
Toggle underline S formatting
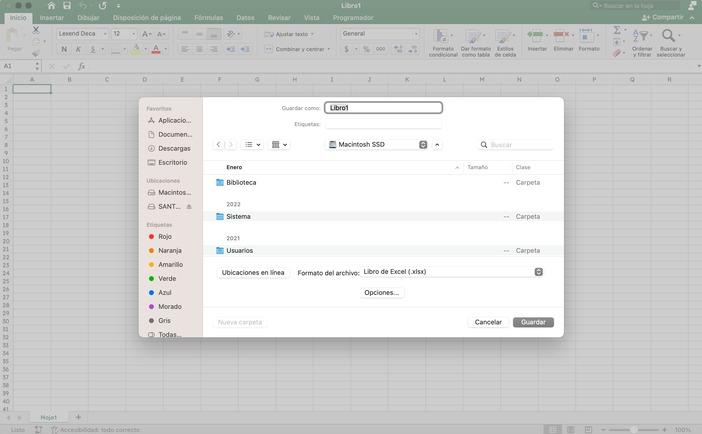(93, 49)
